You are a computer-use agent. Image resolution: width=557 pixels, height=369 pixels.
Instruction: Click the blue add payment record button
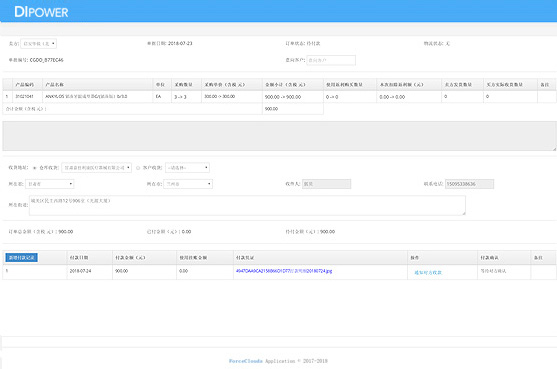coord(22,257)
